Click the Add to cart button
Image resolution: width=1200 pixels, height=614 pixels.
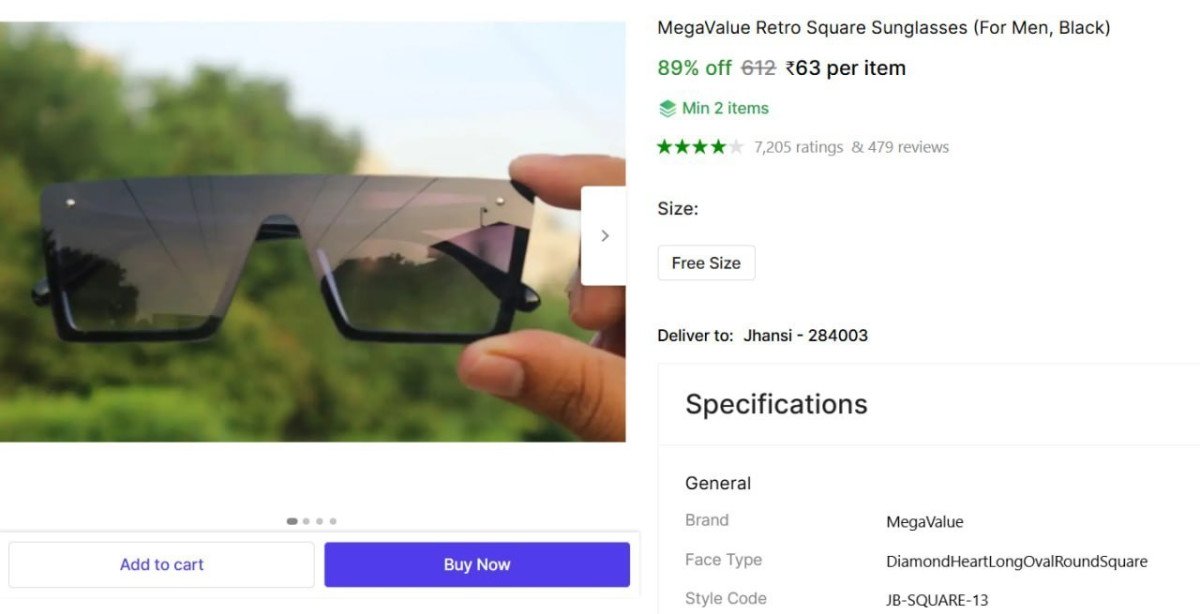pyautogui.click(x=161, y=564)
